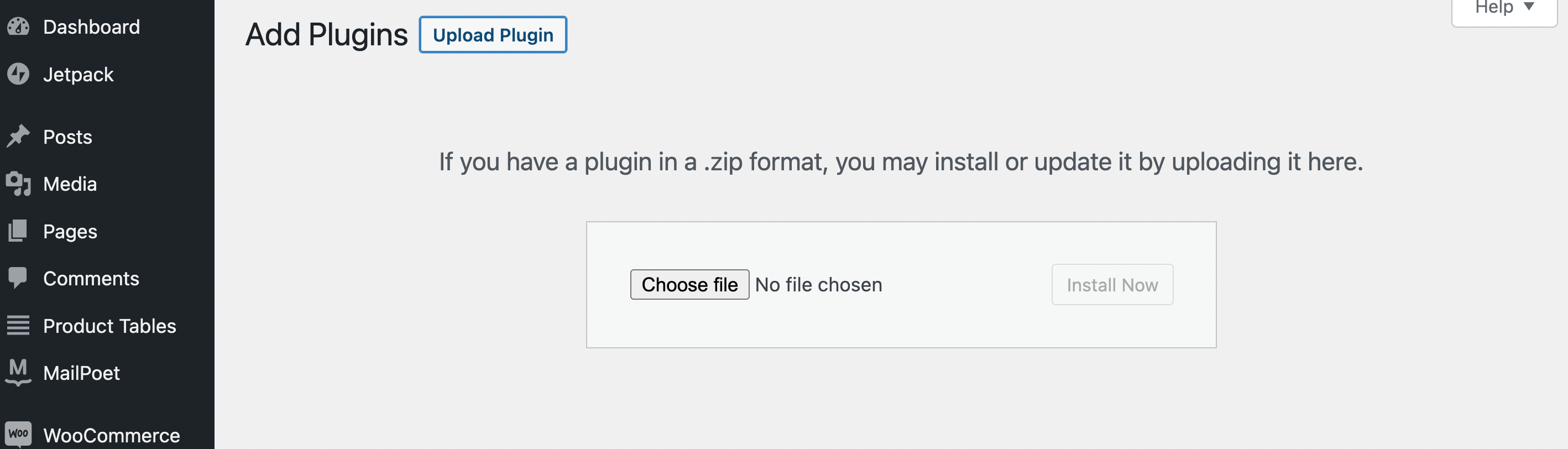Click the Help dropdown arrow
The image size is (1568, 449).
pos(1528,7)
